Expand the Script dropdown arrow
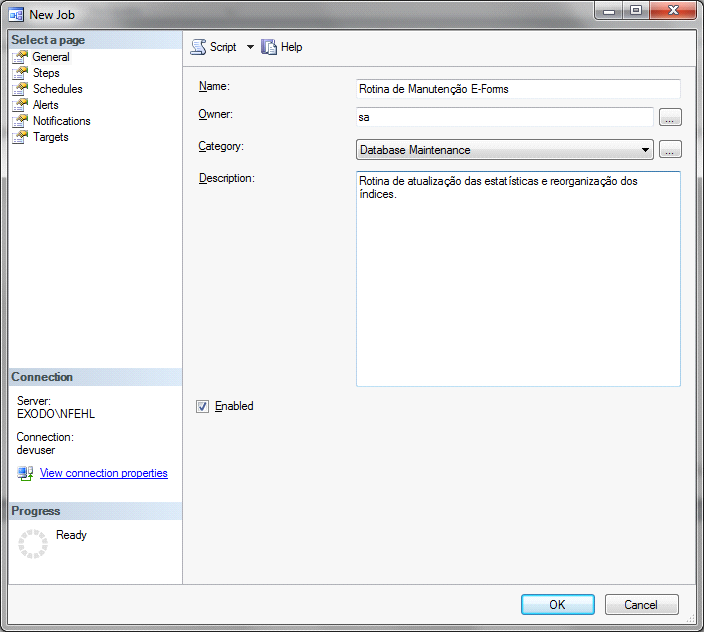Screen dimensions: 704x632 [x=250, y=47]
